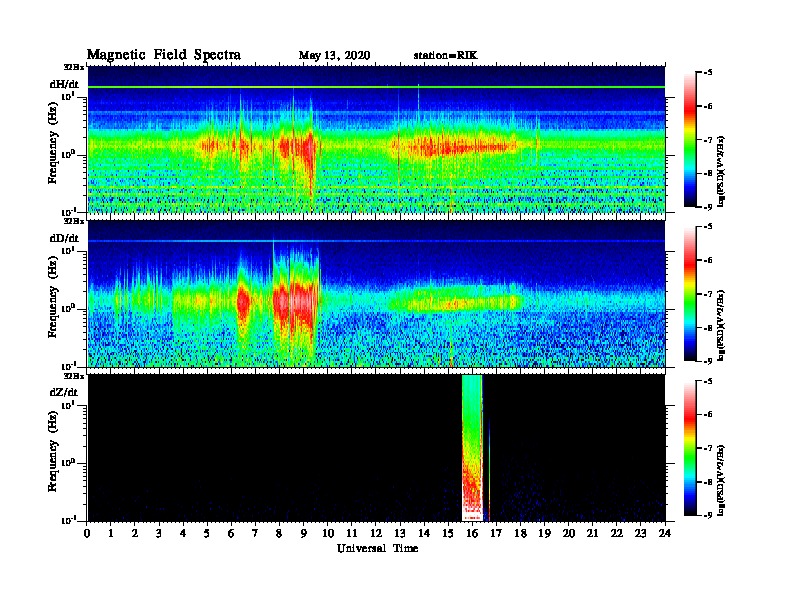This screenshot has width=792, height=612.
Task: Click hour 2 on Universal Time axis
Action: click(x=135, y=533)
